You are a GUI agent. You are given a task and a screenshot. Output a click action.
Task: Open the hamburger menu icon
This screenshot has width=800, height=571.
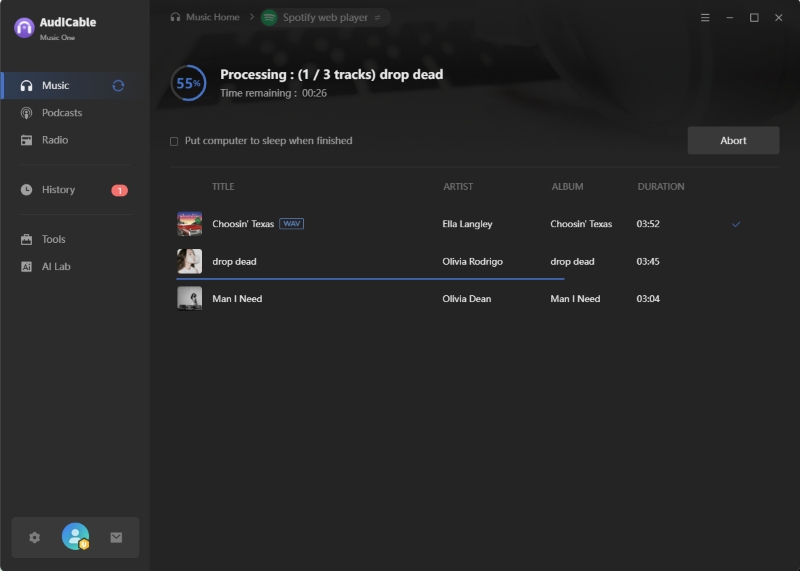click(705, 18)
